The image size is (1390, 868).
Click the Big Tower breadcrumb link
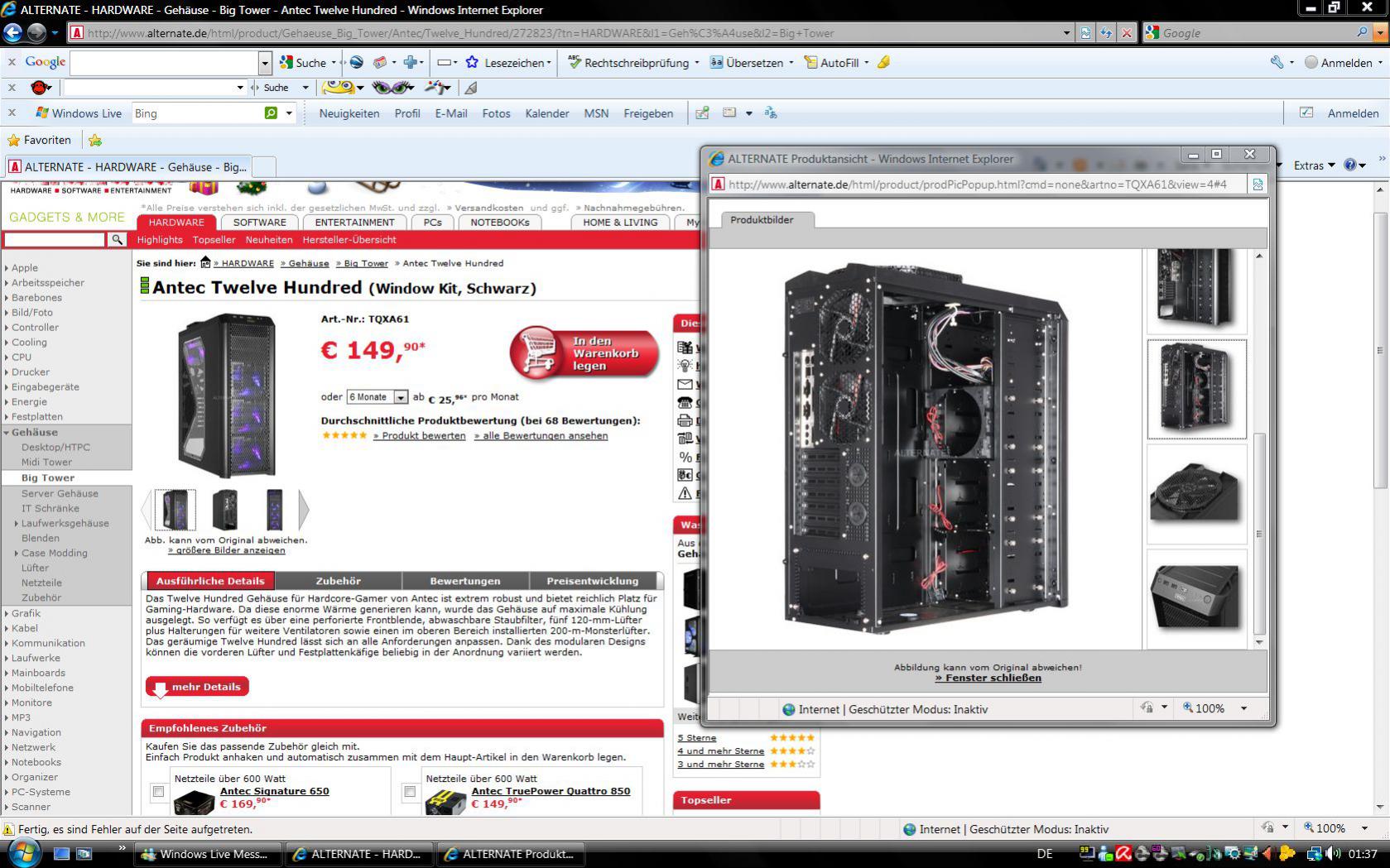click(362, 263)
